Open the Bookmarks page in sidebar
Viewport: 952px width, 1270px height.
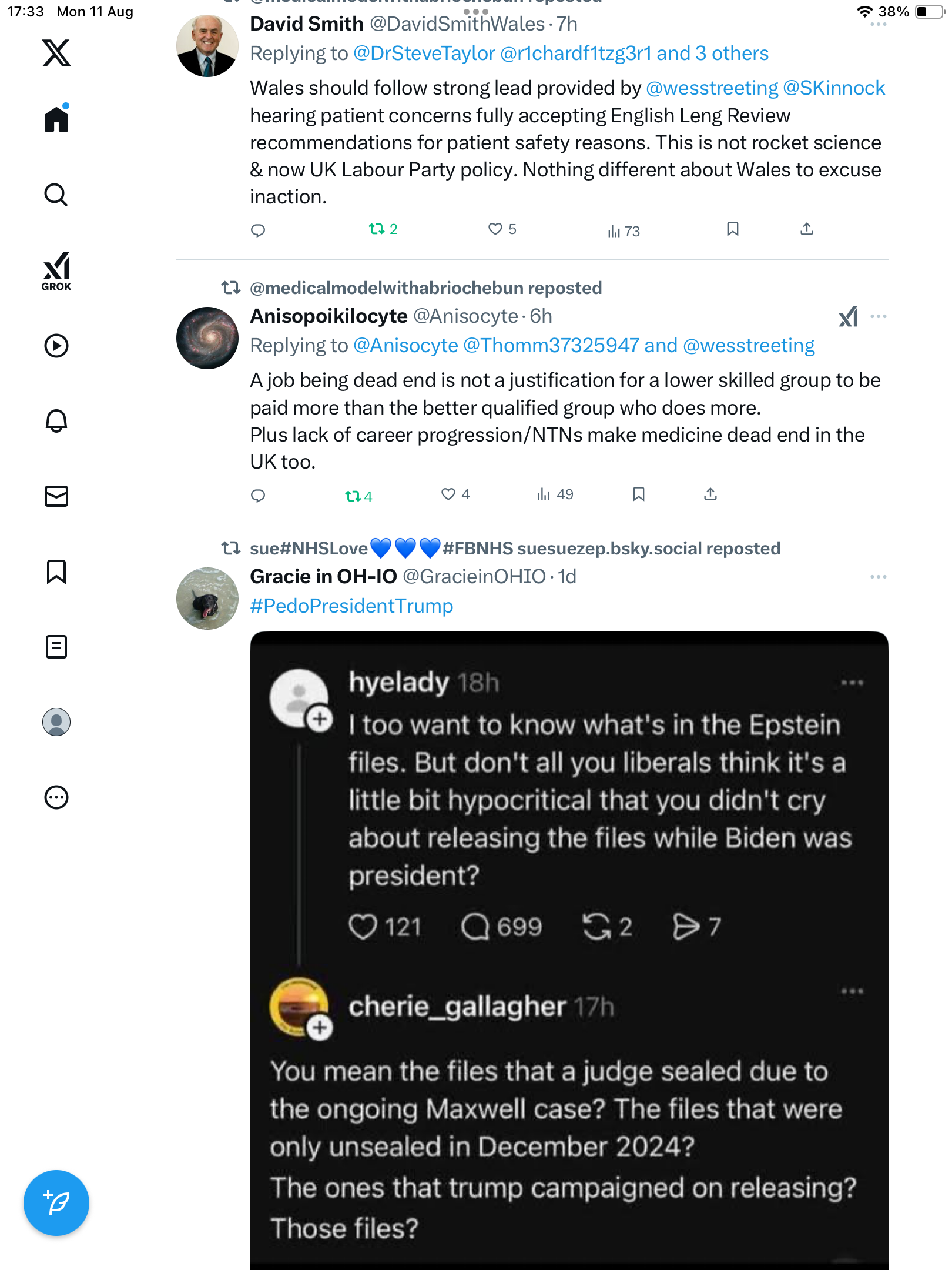pyautogui.click(x=56, y=571)
